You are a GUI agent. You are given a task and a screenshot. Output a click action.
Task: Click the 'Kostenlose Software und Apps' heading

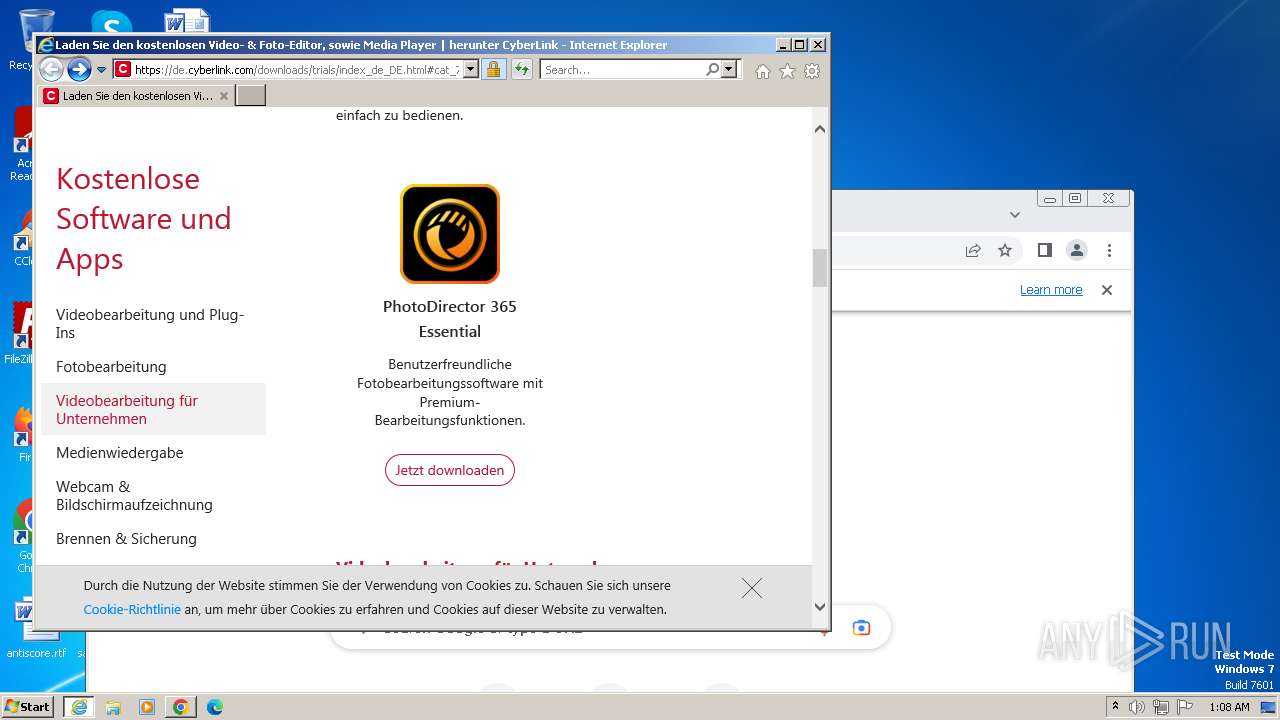pos(144,219)
